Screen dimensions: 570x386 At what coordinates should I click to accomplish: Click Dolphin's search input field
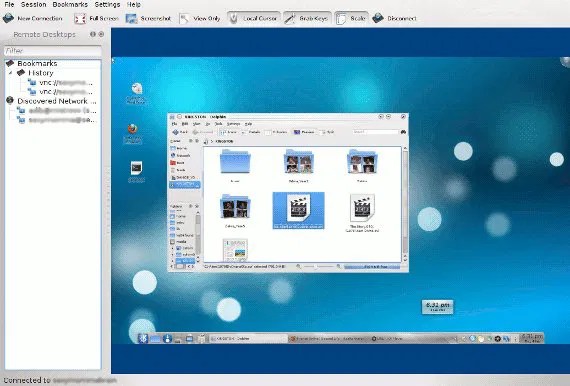(375, 132)
